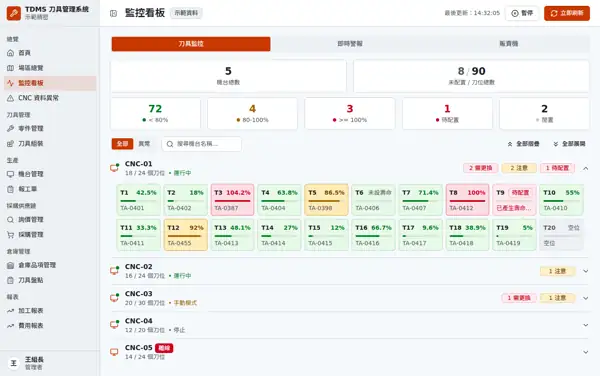Screen dimensions: 600x376
Task: Open the T5 86.5% tool card
Action: [x=326, y=200]
